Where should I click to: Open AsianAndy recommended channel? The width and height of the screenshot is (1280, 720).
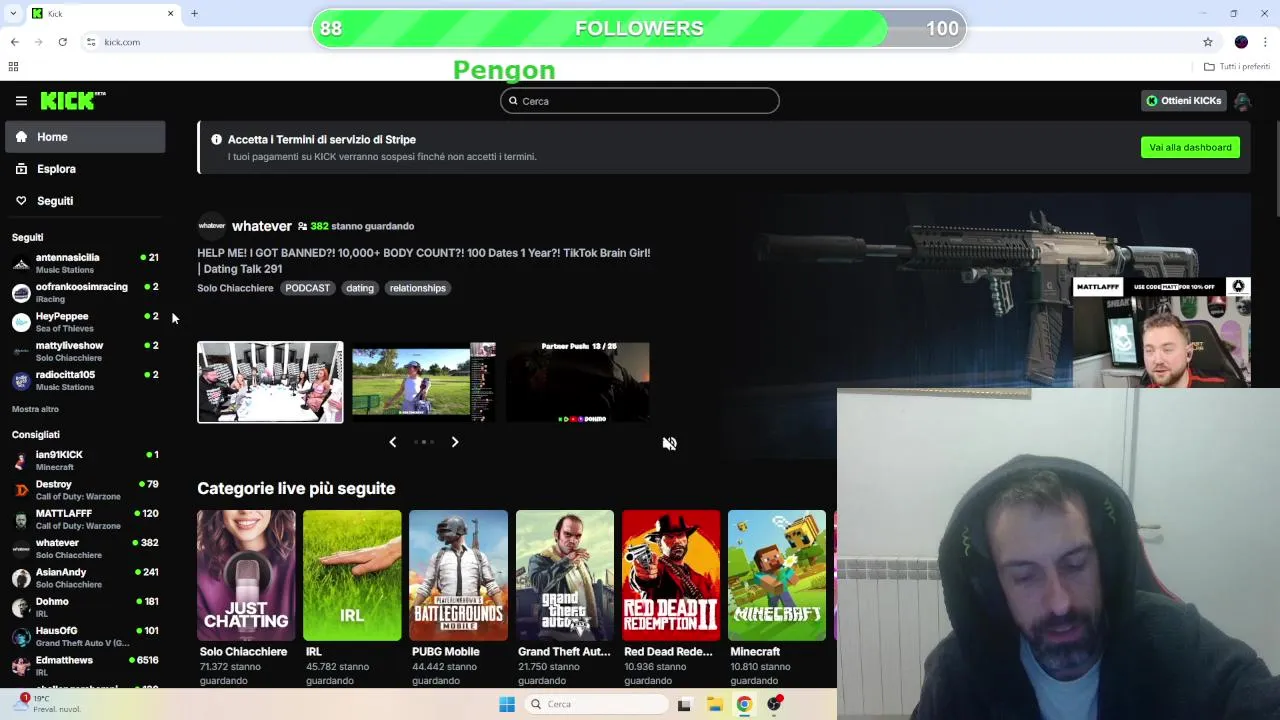(x=85, y=578)
